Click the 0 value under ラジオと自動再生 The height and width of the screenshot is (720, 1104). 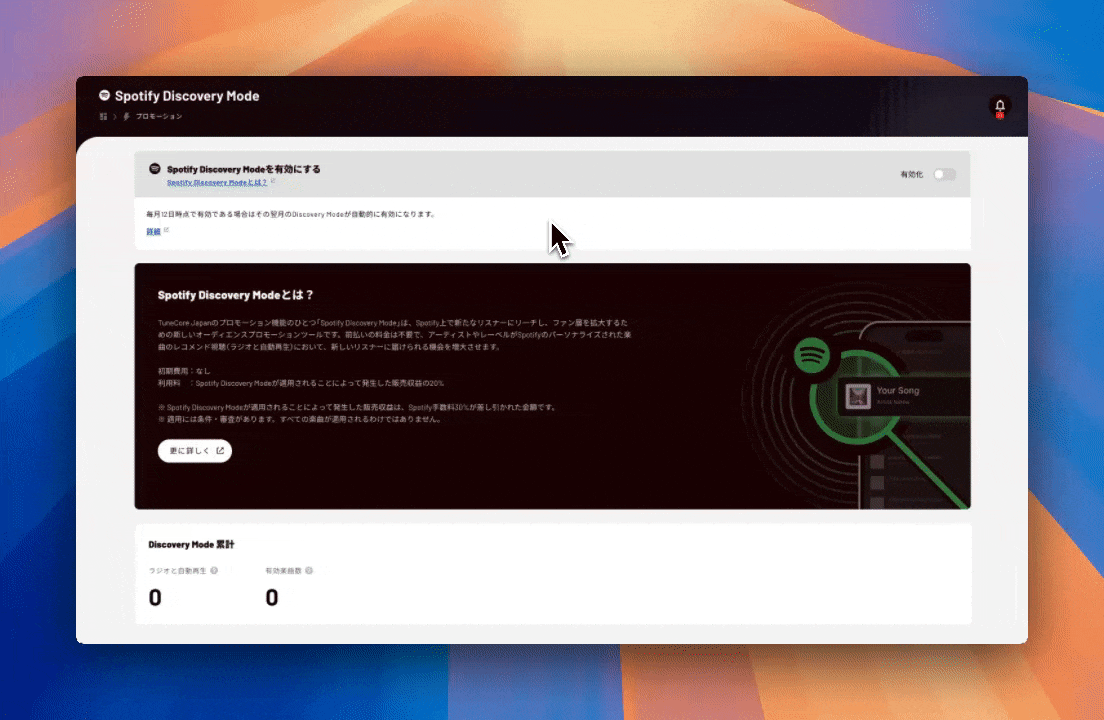155,598
